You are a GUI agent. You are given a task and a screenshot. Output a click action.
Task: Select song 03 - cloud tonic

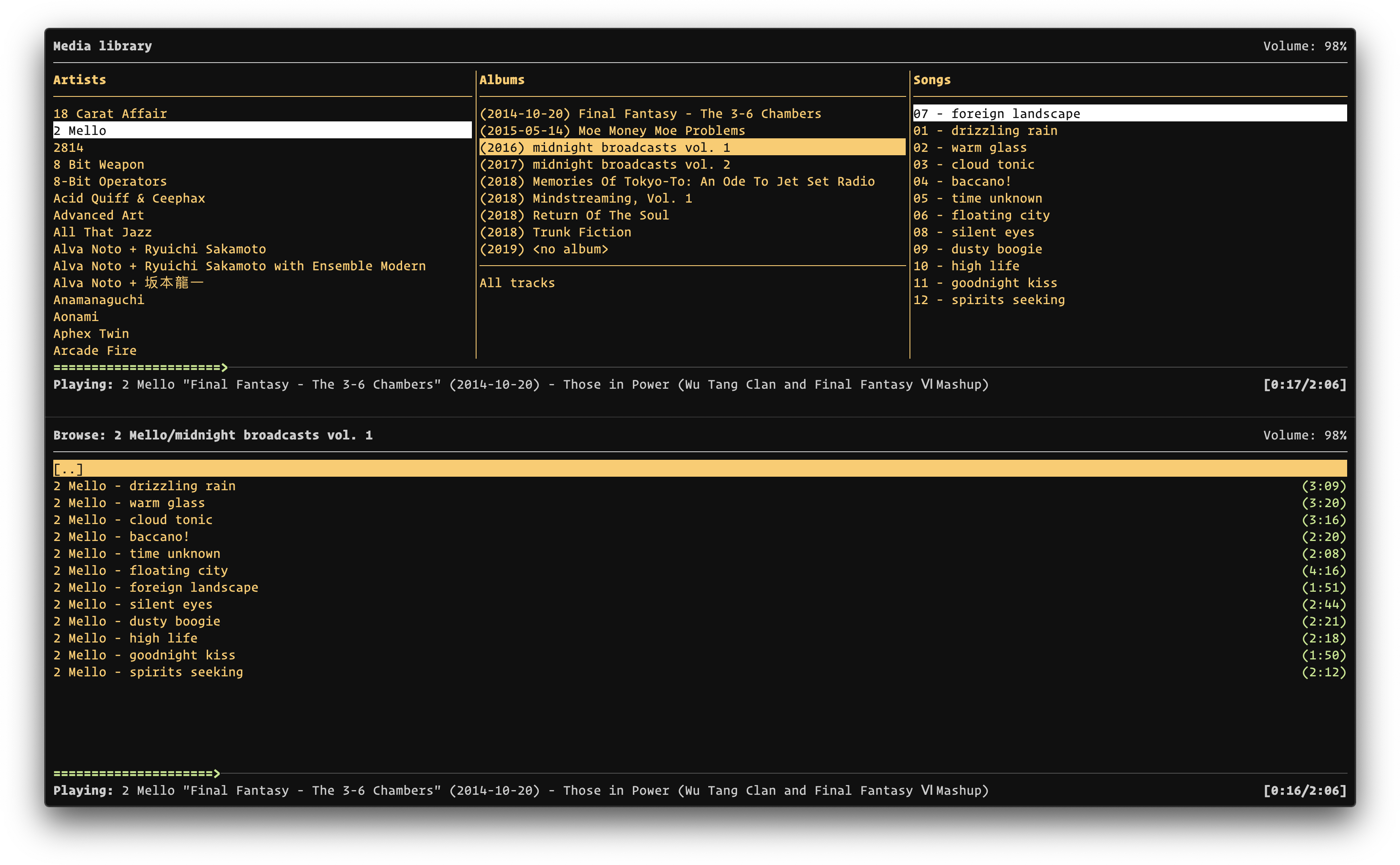click(974, 165)
